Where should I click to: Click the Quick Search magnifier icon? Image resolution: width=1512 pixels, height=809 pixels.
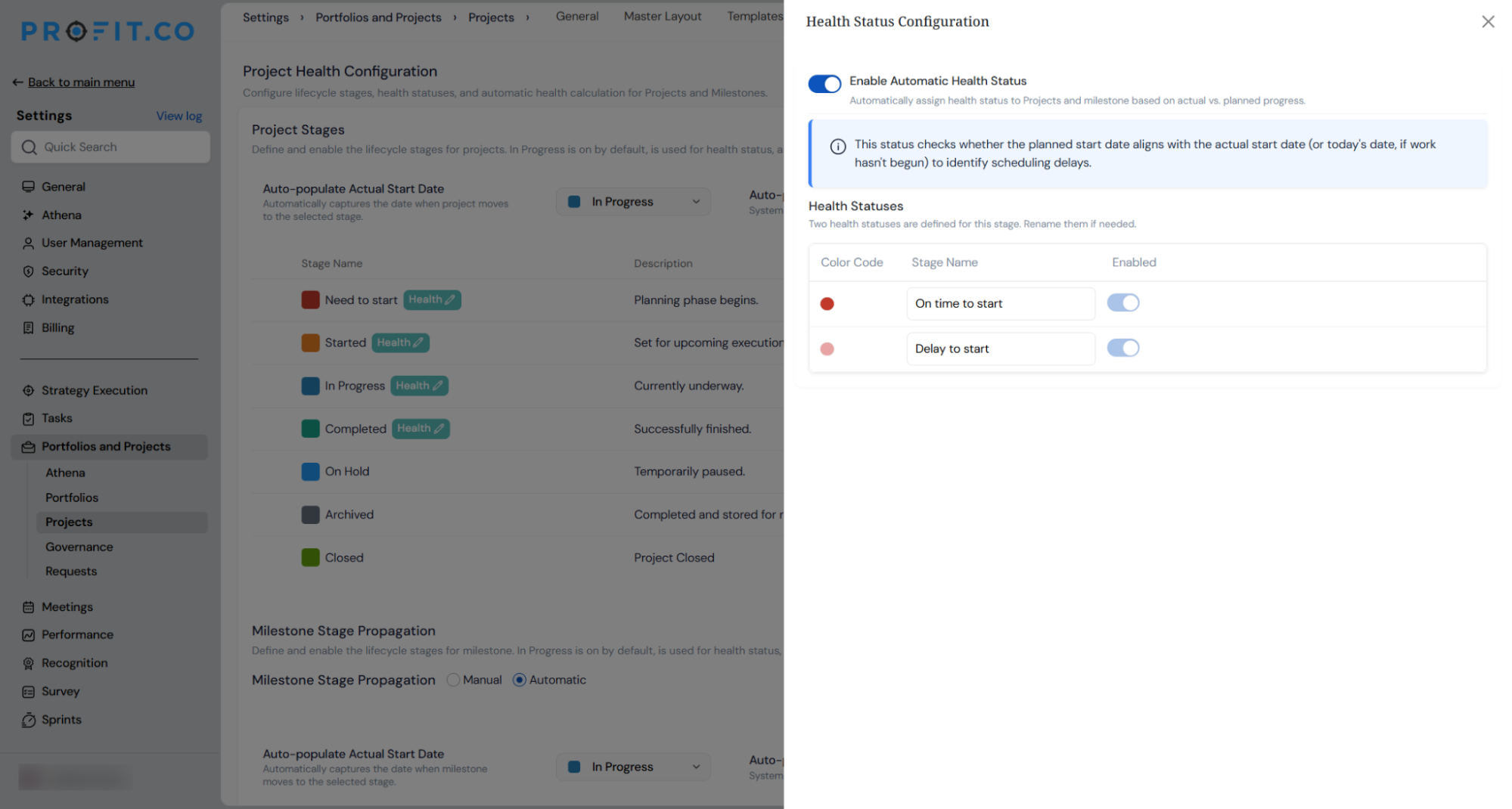(29, 147)
